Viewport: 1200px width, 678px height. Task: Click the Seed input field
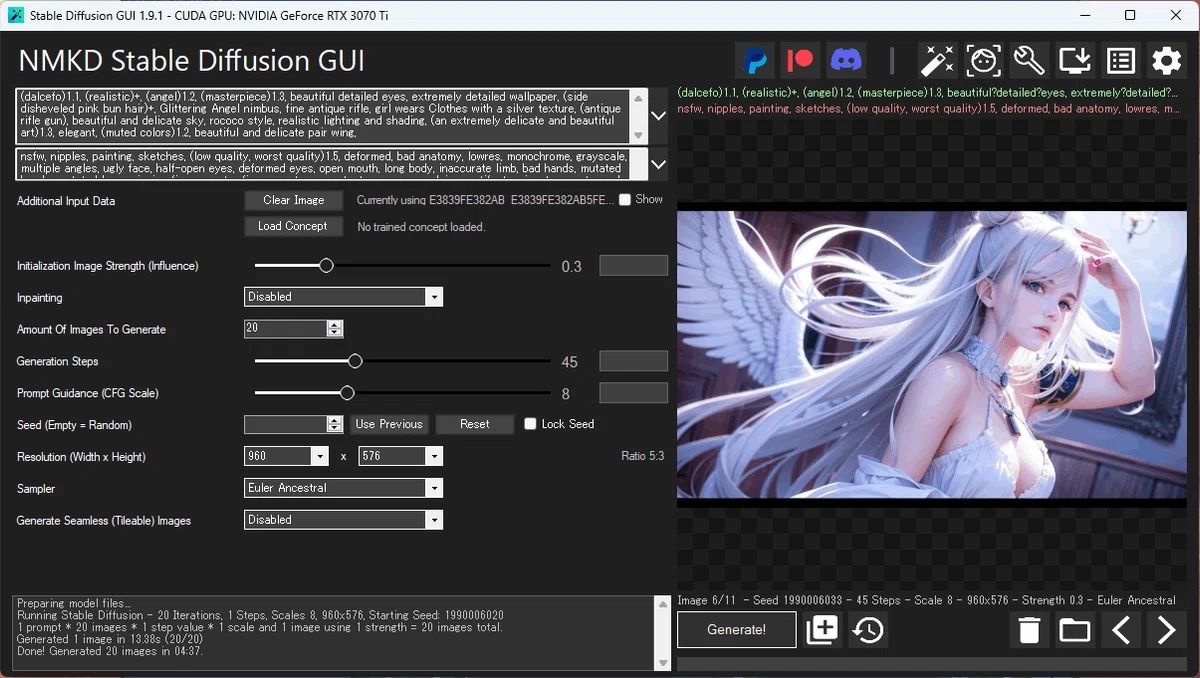[x=286, y=424]
